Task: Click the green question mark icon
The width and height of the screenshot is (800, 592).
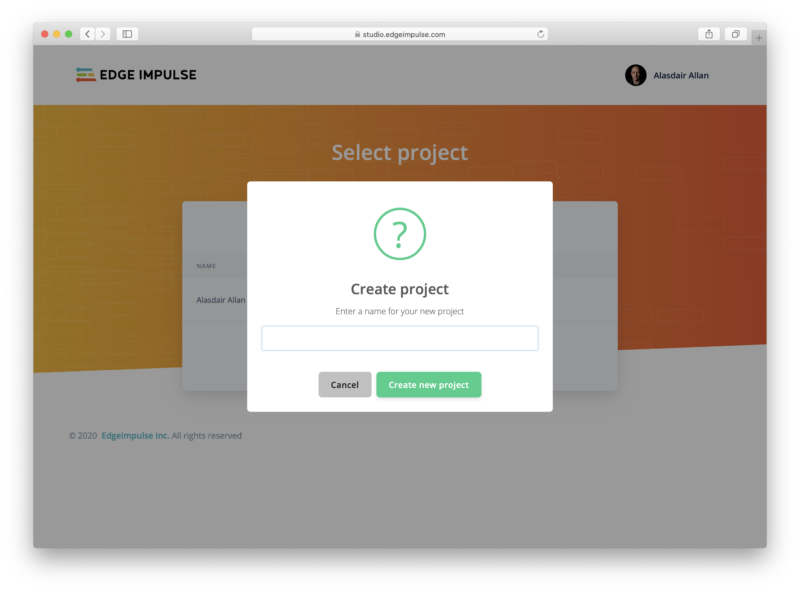Action: coord(399,232)
